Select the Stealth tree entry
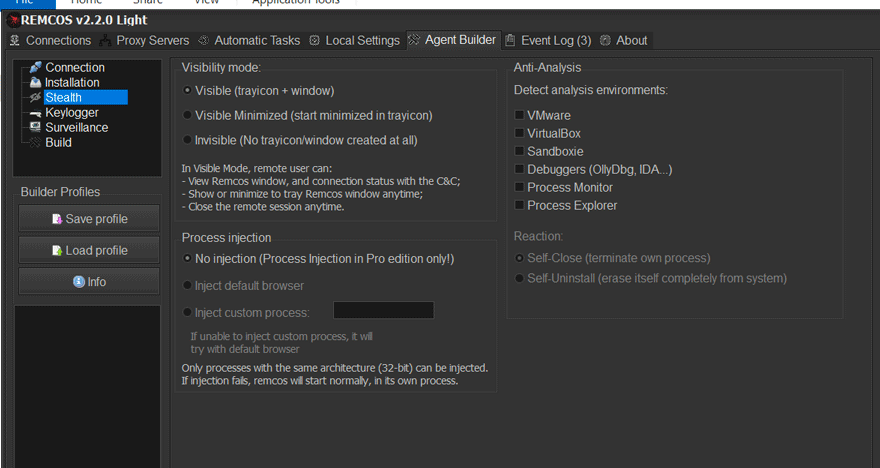Viewport: 880px width, 468px height. pos(85,97)
